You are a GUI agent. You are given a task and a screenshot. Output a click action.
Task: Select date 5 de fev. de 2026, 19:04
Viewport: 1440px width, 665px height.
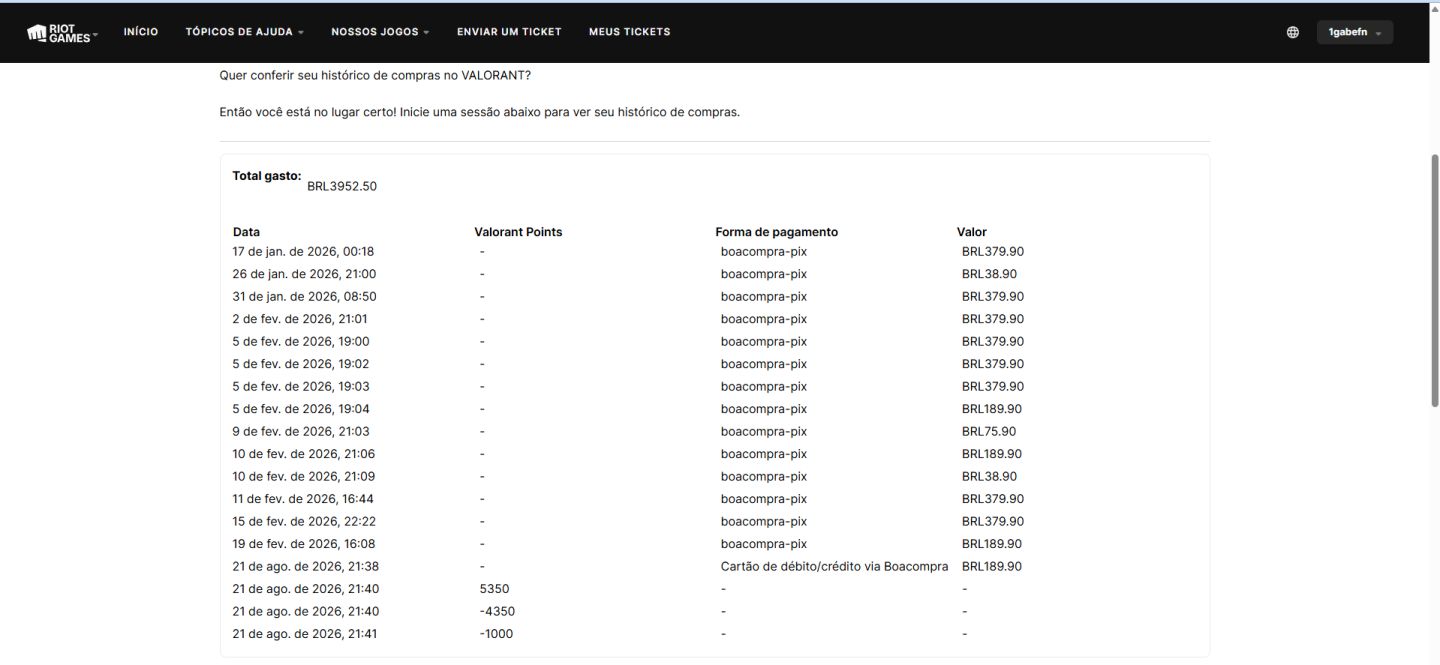click(300, 409)
